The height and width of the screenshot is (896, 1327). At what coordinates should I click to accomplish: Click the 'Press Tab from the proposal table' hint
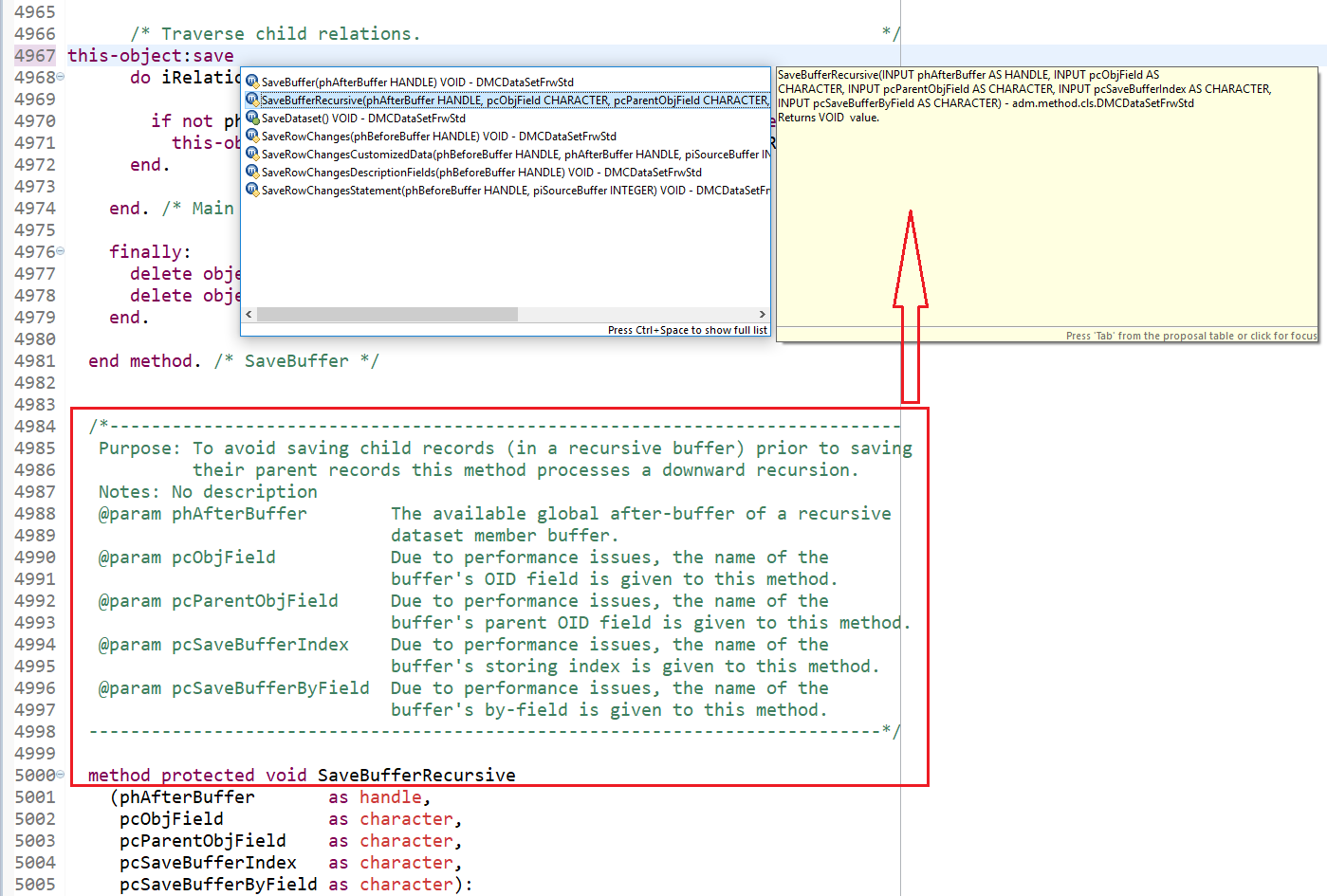coord(1191,336)
